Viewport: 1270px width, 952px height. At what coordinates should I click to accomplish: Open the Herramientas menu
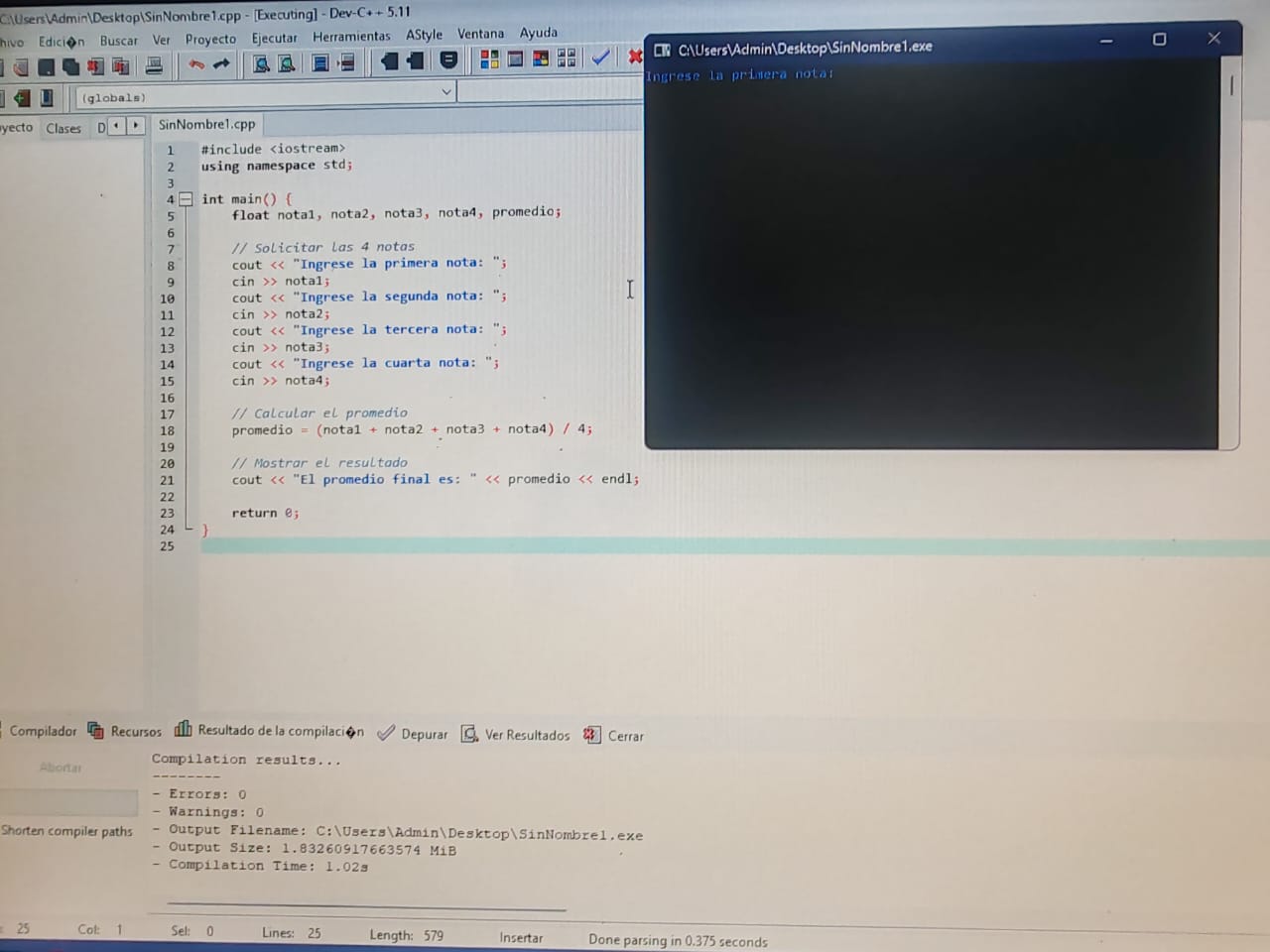pyautogui.click(x=351, y=37)
